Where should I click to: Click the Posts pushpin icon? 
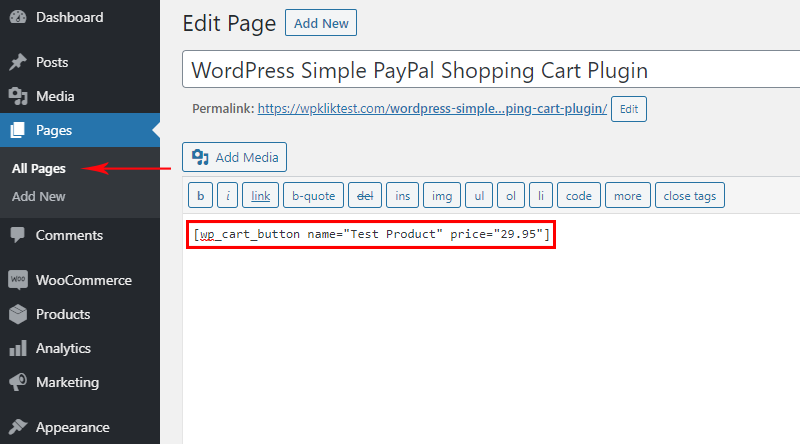click(x=18, y=62)
